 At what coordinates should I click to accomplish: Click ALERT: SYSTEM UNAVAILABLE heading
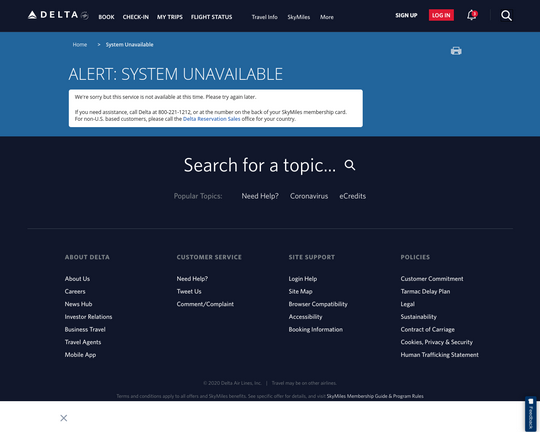(x=176, y=74)
